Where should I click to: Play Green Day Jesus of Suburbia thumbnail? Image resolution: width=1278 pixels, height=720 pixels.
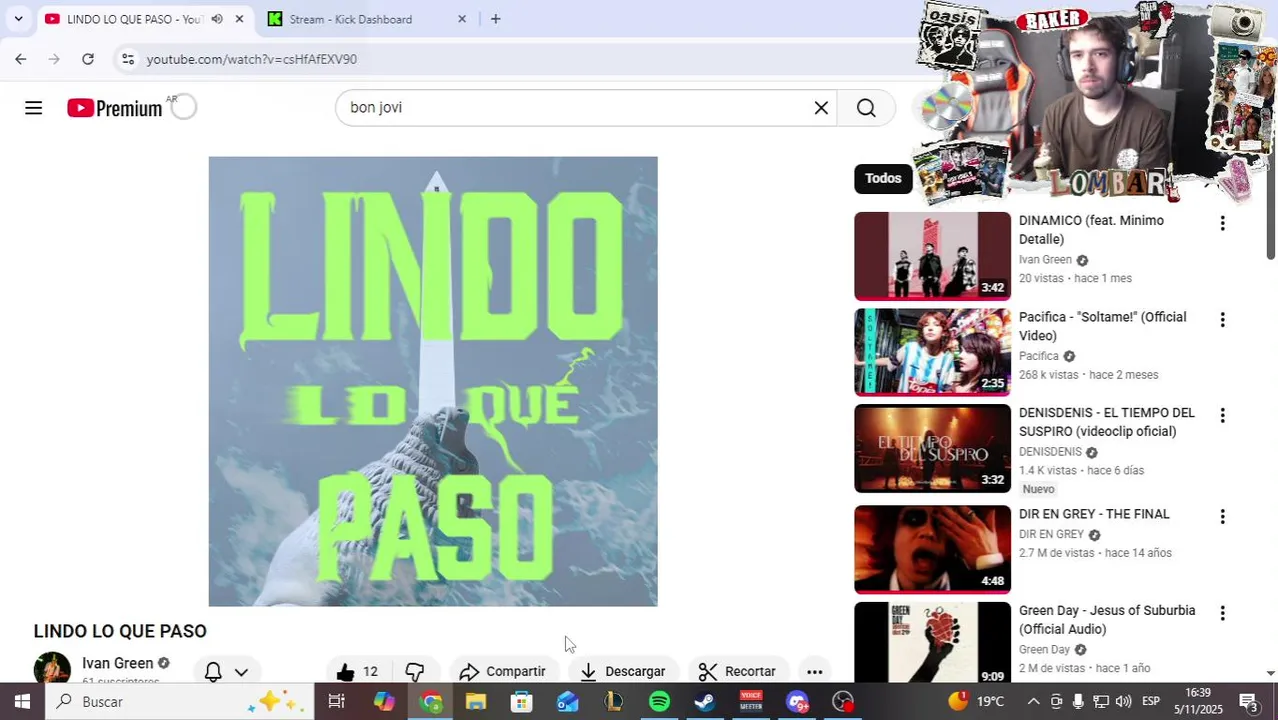coord(932,642)
